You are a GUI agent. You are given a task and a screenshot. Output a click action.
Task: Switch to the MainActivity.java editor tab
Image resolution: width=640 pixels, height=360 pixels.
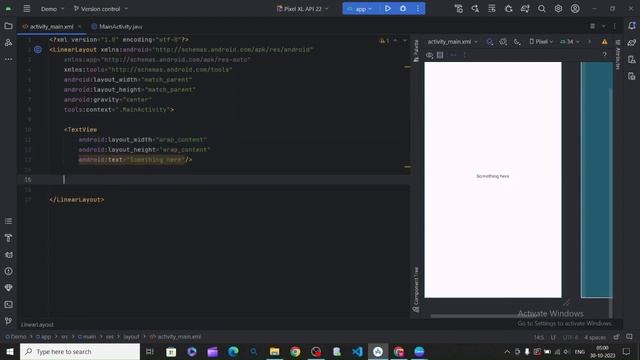pos(117,27)
